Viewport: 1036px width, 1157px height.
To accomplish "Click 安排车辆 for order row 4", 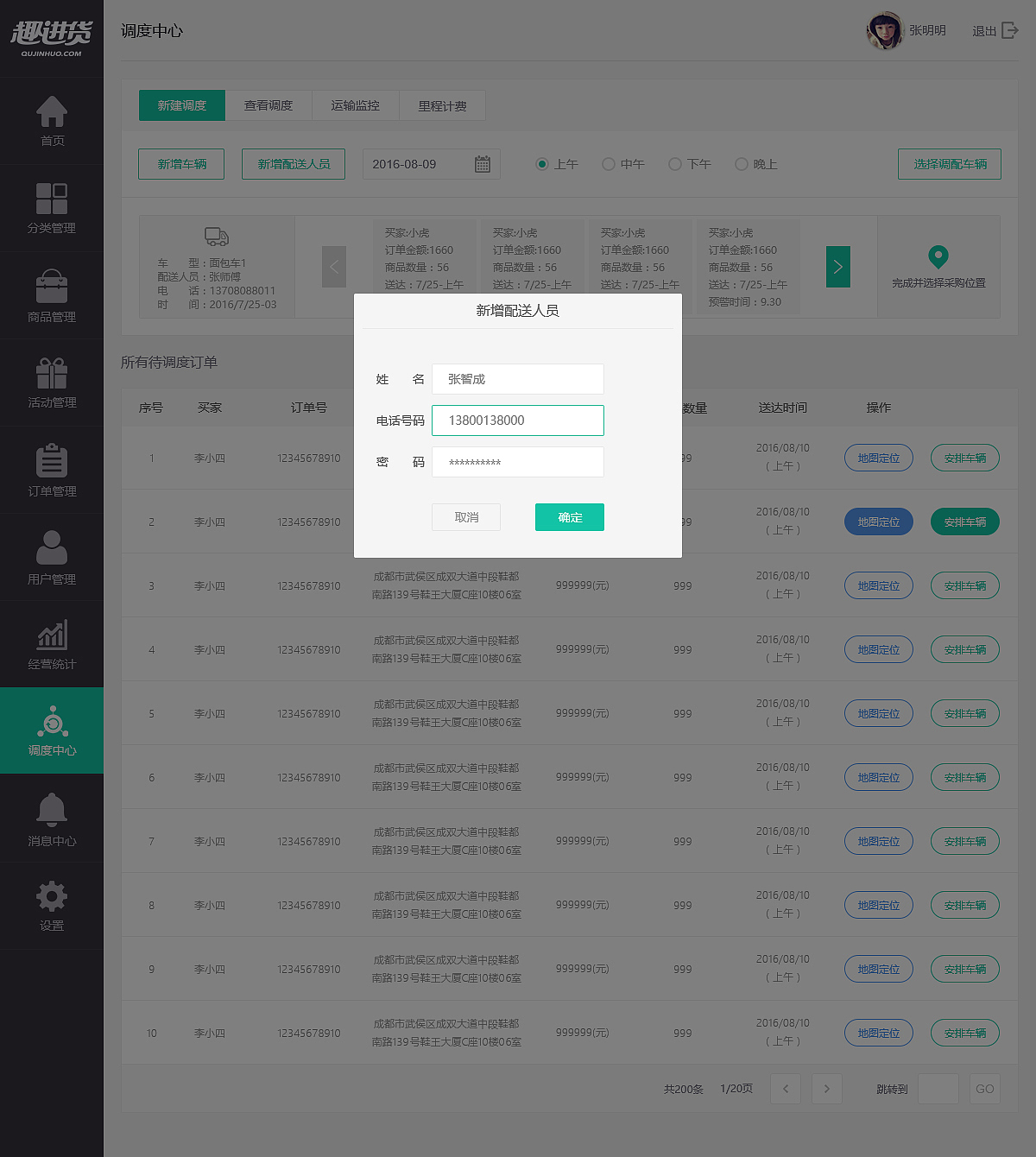I will point(965,649).
